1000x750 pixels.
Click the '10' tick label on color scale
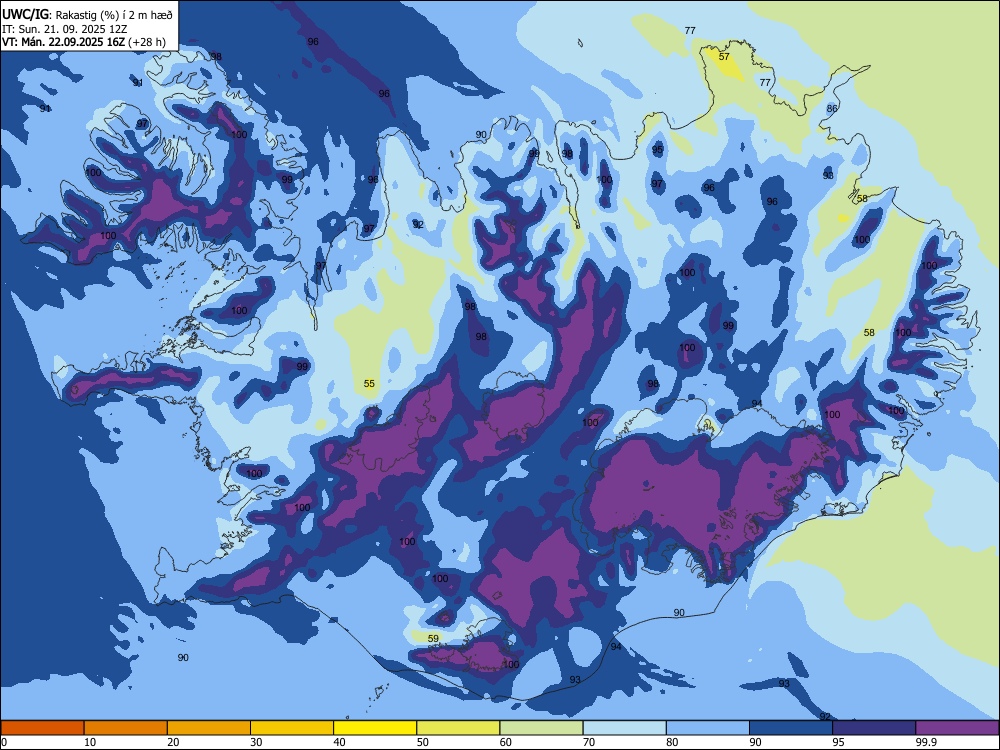(x=90, y=742)
